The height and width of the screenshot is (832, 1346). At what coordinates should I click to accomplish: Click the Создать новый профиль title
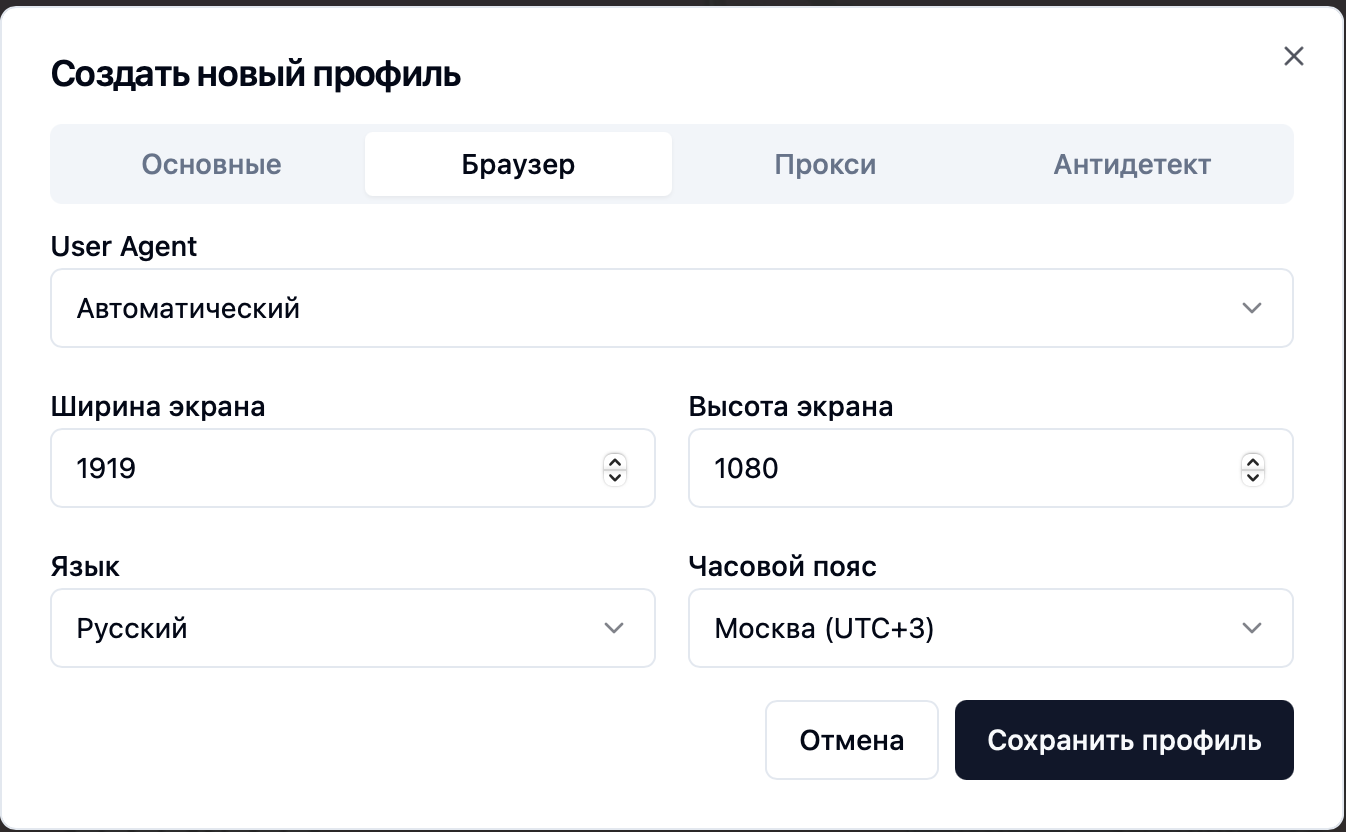coord(256,73)
